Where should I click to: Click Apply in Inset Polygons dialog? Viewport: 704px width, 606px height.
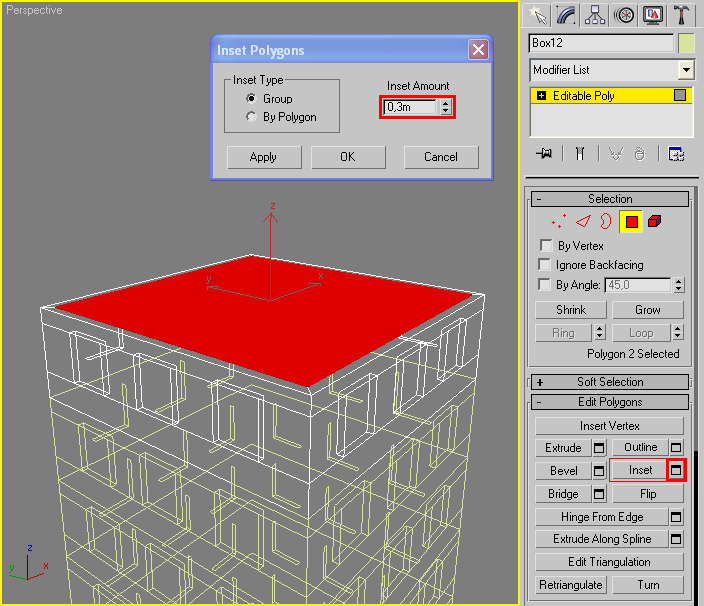click(x=264, y=157)
